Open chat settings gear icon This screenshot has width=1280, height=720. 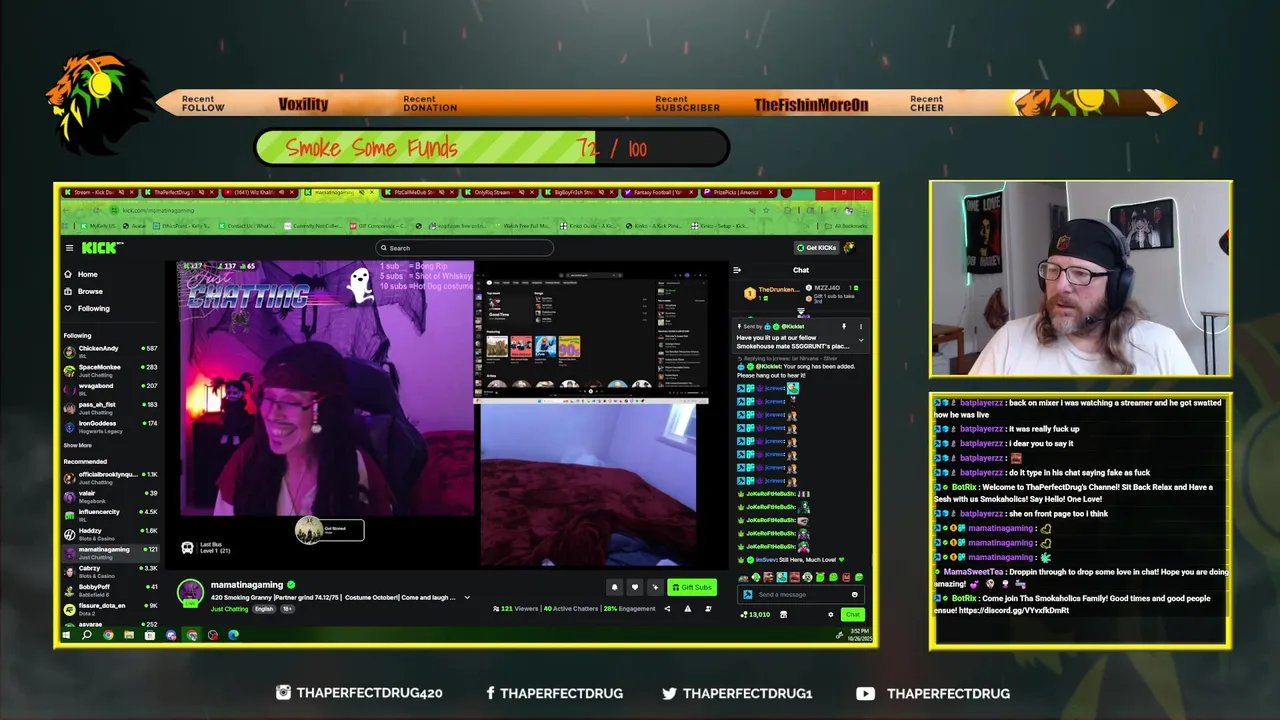click(x=830, y=614)
